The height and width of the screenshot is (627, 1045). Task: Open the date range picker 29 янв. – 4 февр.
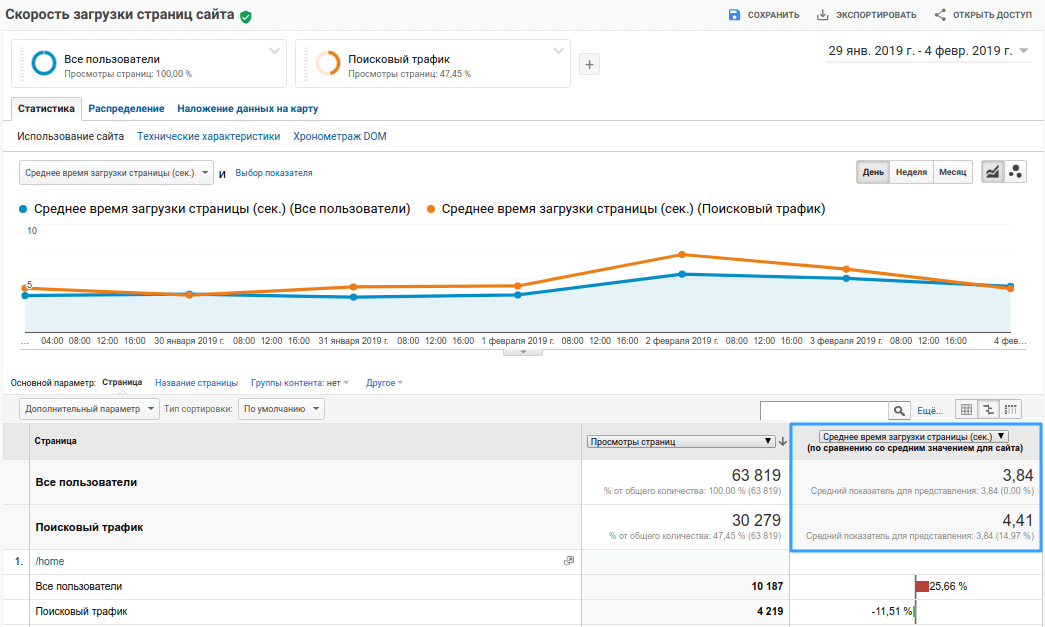(x=928, y=51)
